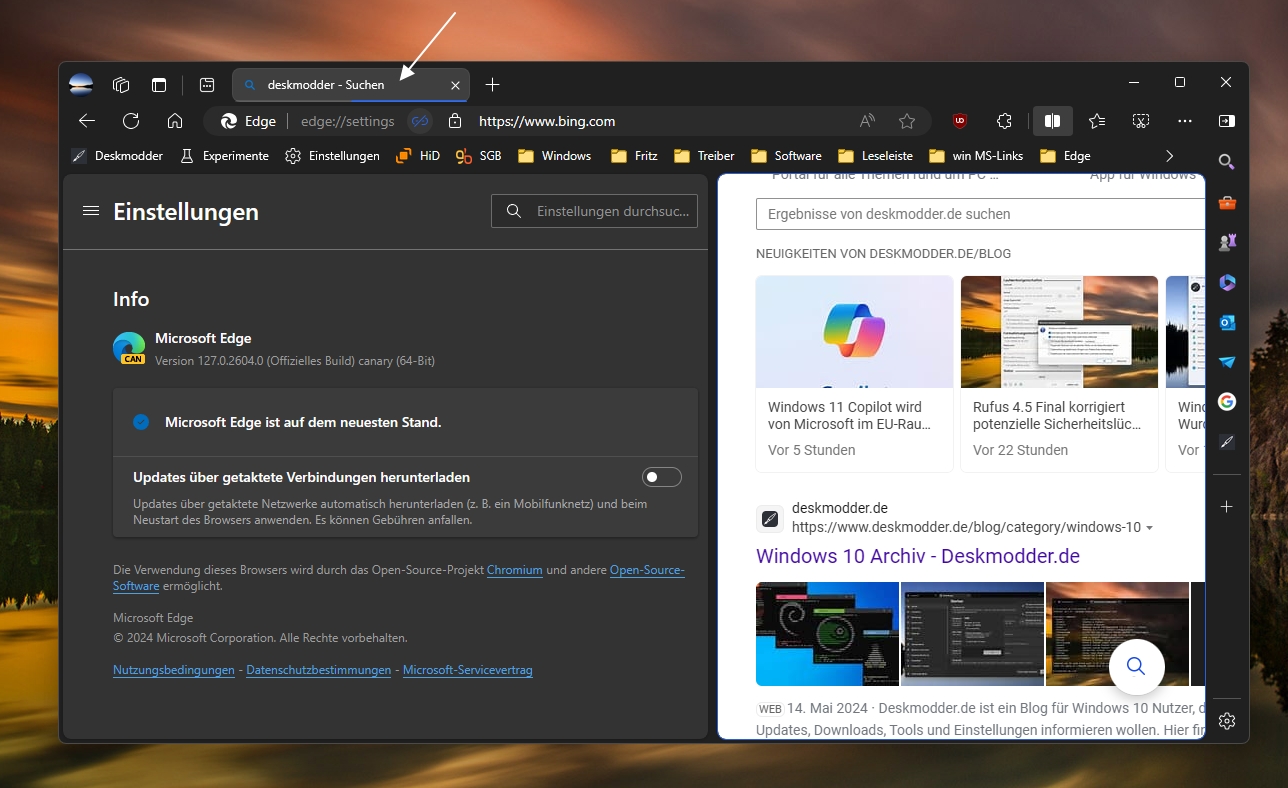
Task: Open the SGB bookmark
Action: point(478,156)
